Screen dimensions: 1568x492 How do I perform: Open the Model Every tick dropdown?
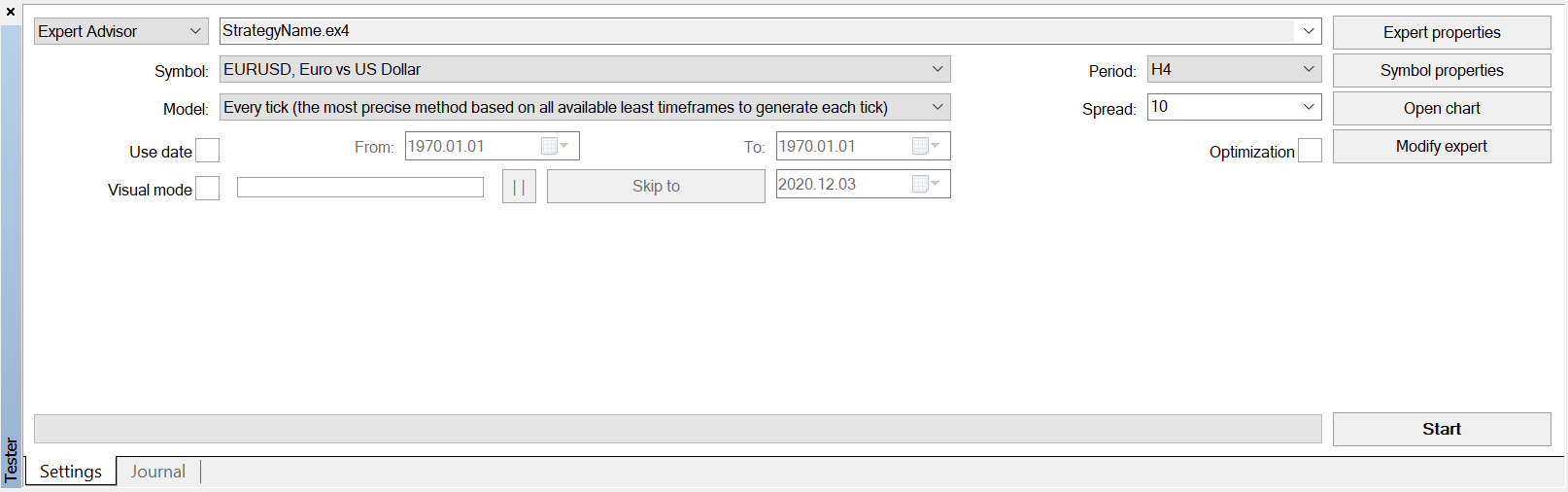coord(585,107)
